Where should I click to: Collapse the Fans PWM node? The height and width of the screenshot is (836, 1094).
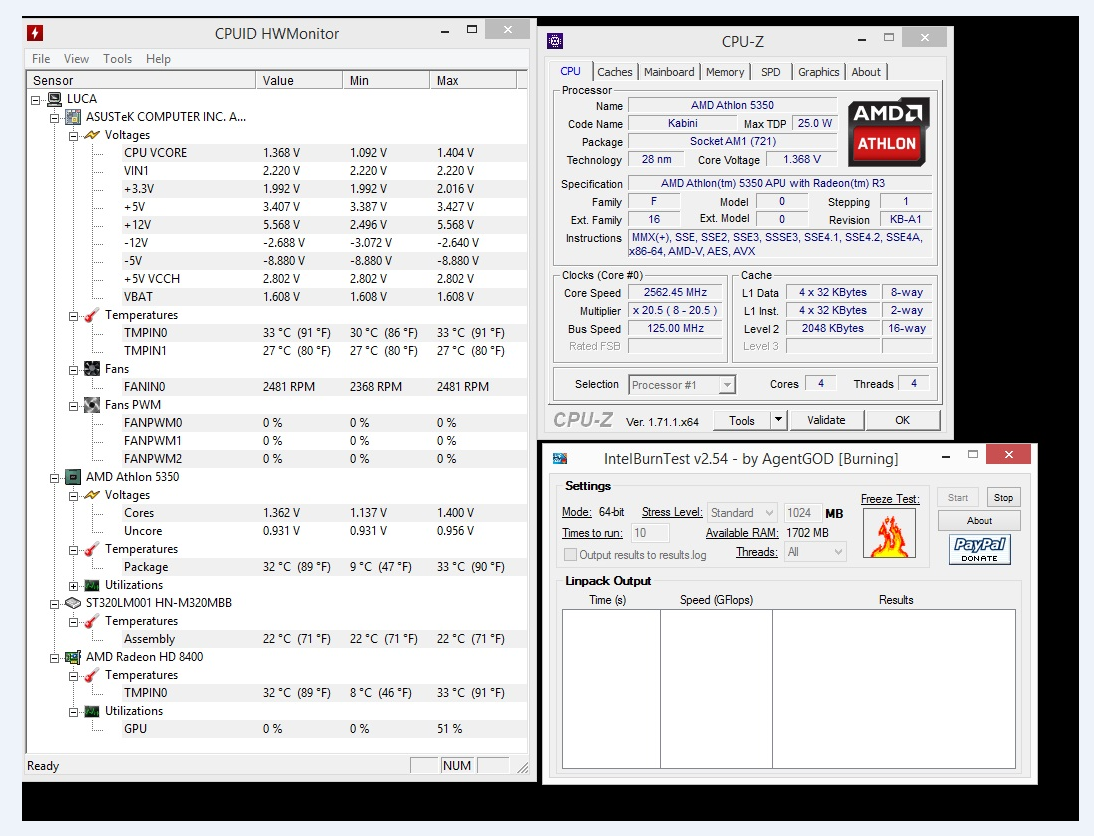point(73,406)
